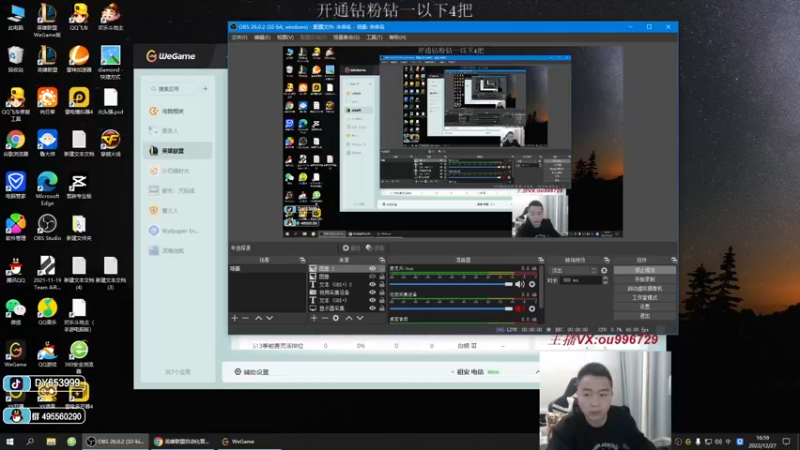
Task: Toggle the lock on the 文本 (GDI+) 2 source
Action: [382, 284]
